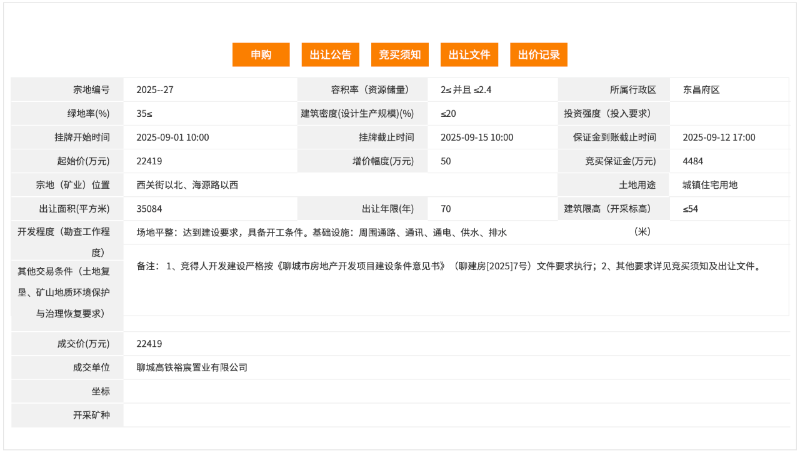The image size is (800, 455).
Task: Click the listing start time 2025-09-01 10:00
Action: click(173, 137)
